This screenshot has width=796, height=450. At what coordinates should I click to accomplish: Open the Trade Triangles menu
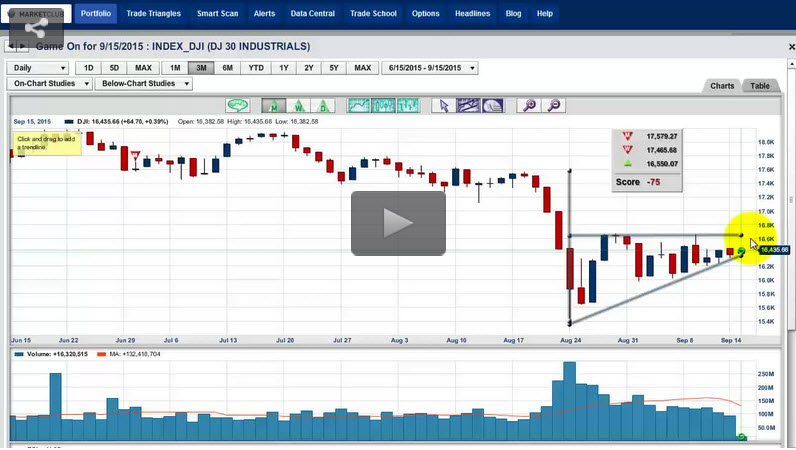pos(154,14)
